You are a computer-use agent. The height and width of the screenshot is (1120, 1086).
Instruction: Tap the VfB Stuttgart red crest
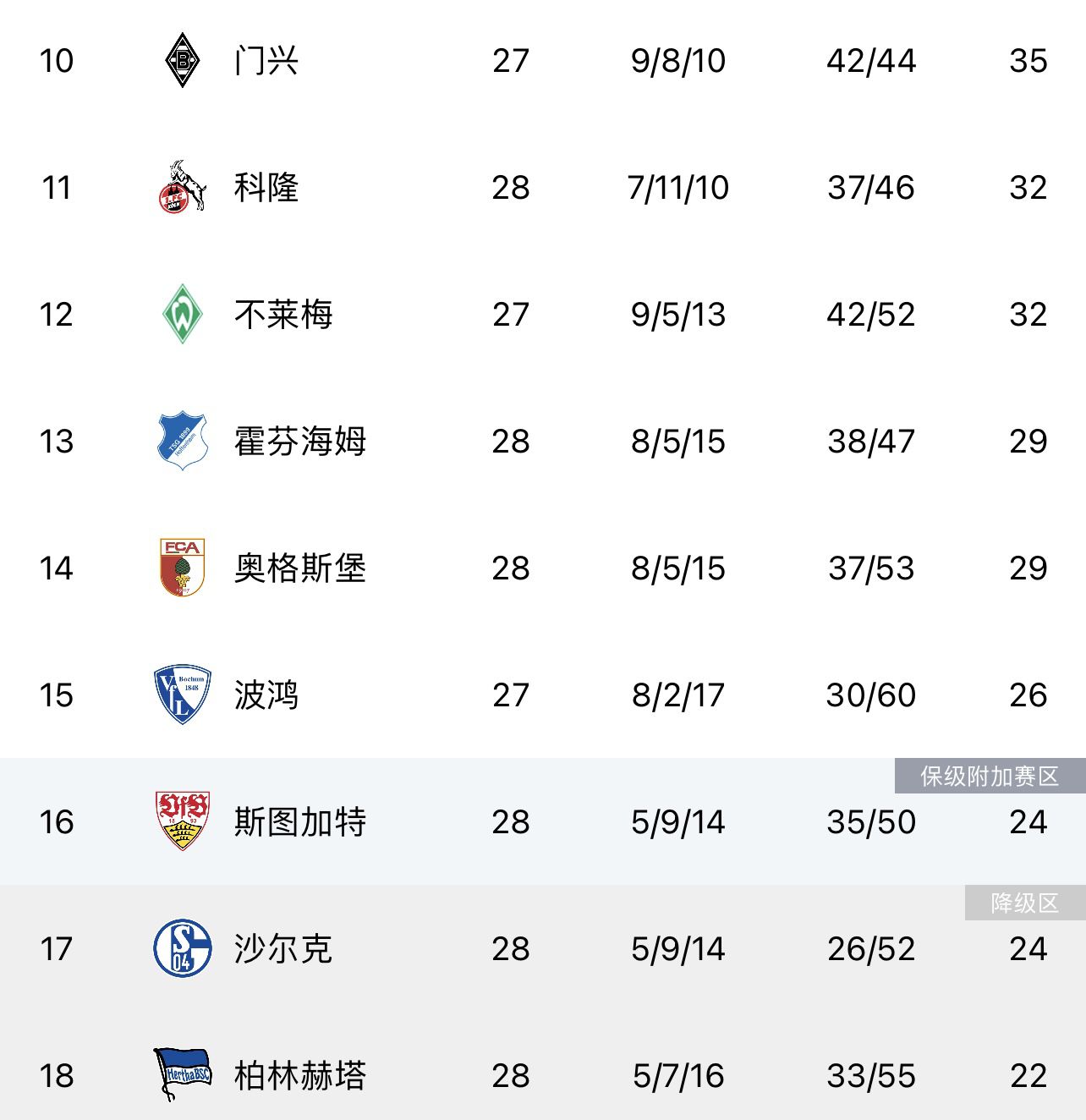tap(182, 821)
